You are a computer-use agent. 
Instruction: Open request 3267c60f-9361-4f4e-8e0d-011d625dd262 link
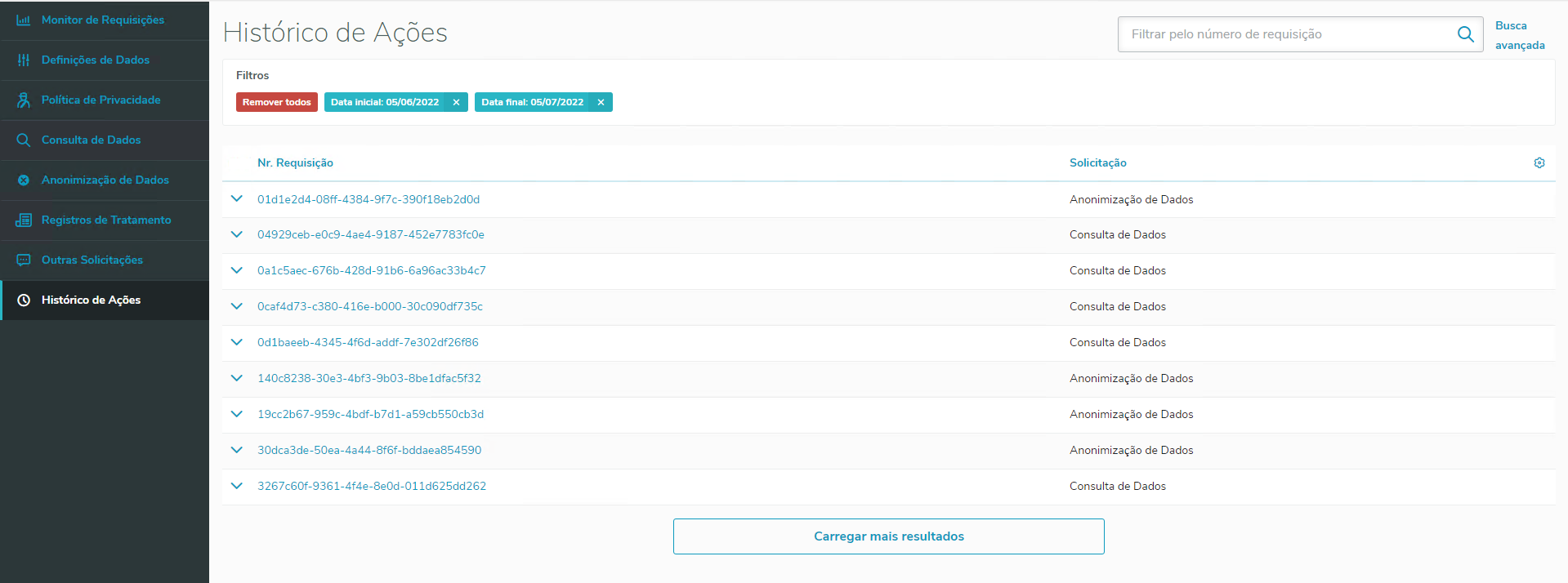pos(372,486)
